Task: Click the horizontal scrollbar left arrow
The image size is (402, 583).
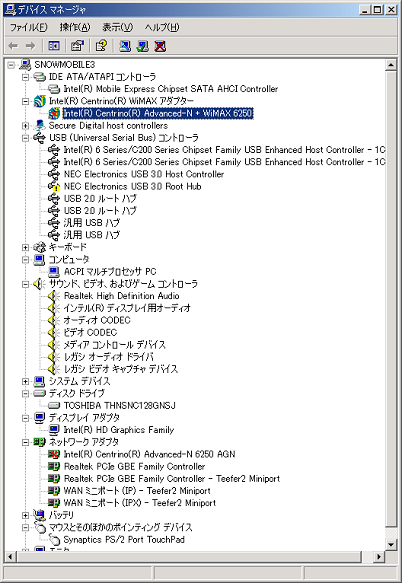Action: [x=10, y=557]
